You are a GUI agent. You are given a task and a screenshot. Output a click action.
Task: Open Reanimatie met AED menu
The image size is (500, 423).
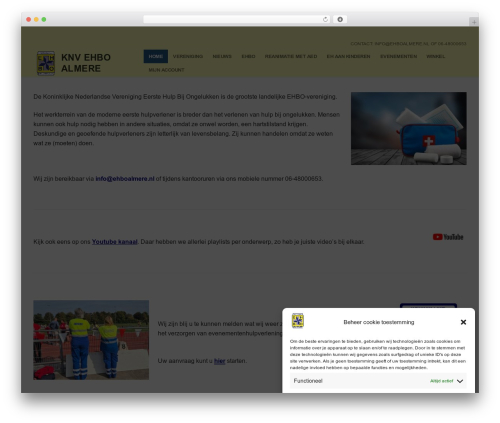tap(291, 56)
